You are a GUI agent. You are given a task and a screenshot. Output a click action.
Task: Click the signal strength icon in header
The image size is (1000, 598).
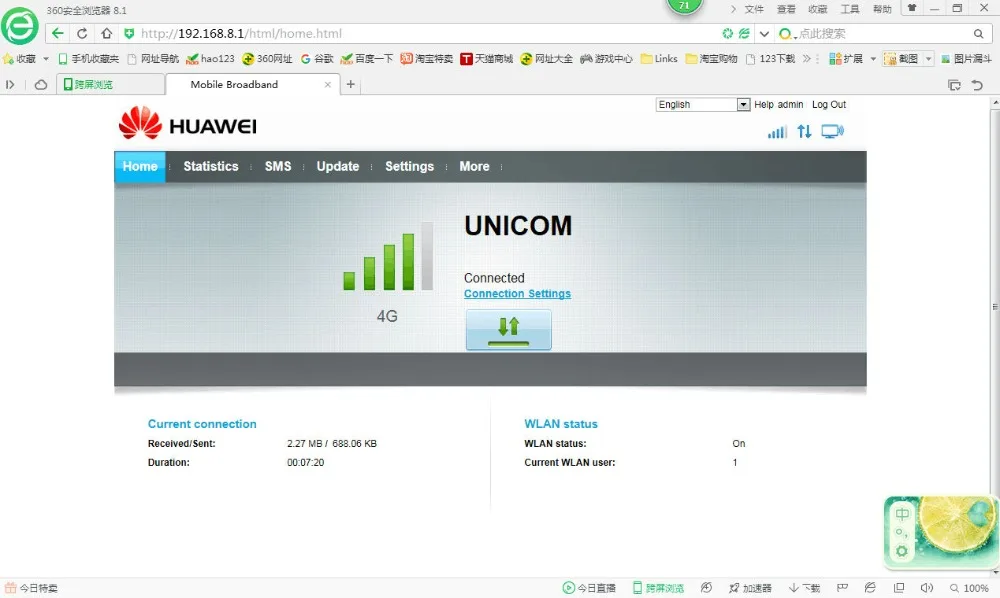(777, 131)
